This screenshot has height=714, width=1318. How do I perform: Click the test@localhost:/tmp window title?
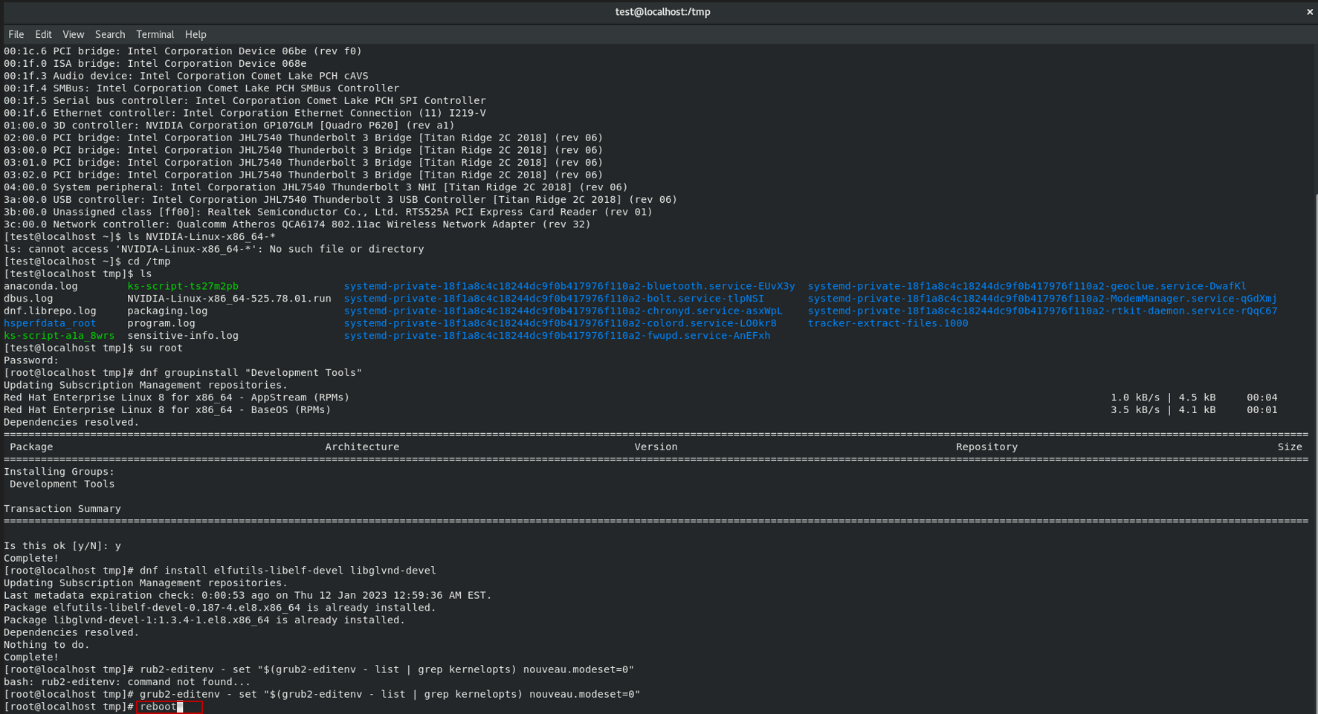coord(663,12)
